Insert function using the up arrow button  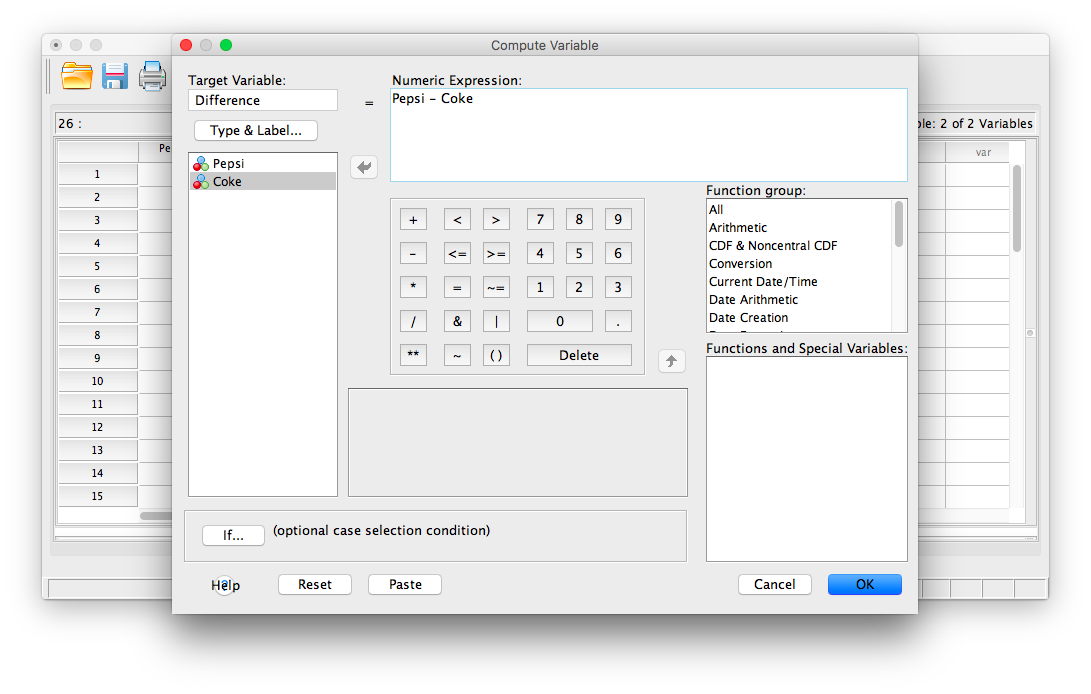click(672, 360)
